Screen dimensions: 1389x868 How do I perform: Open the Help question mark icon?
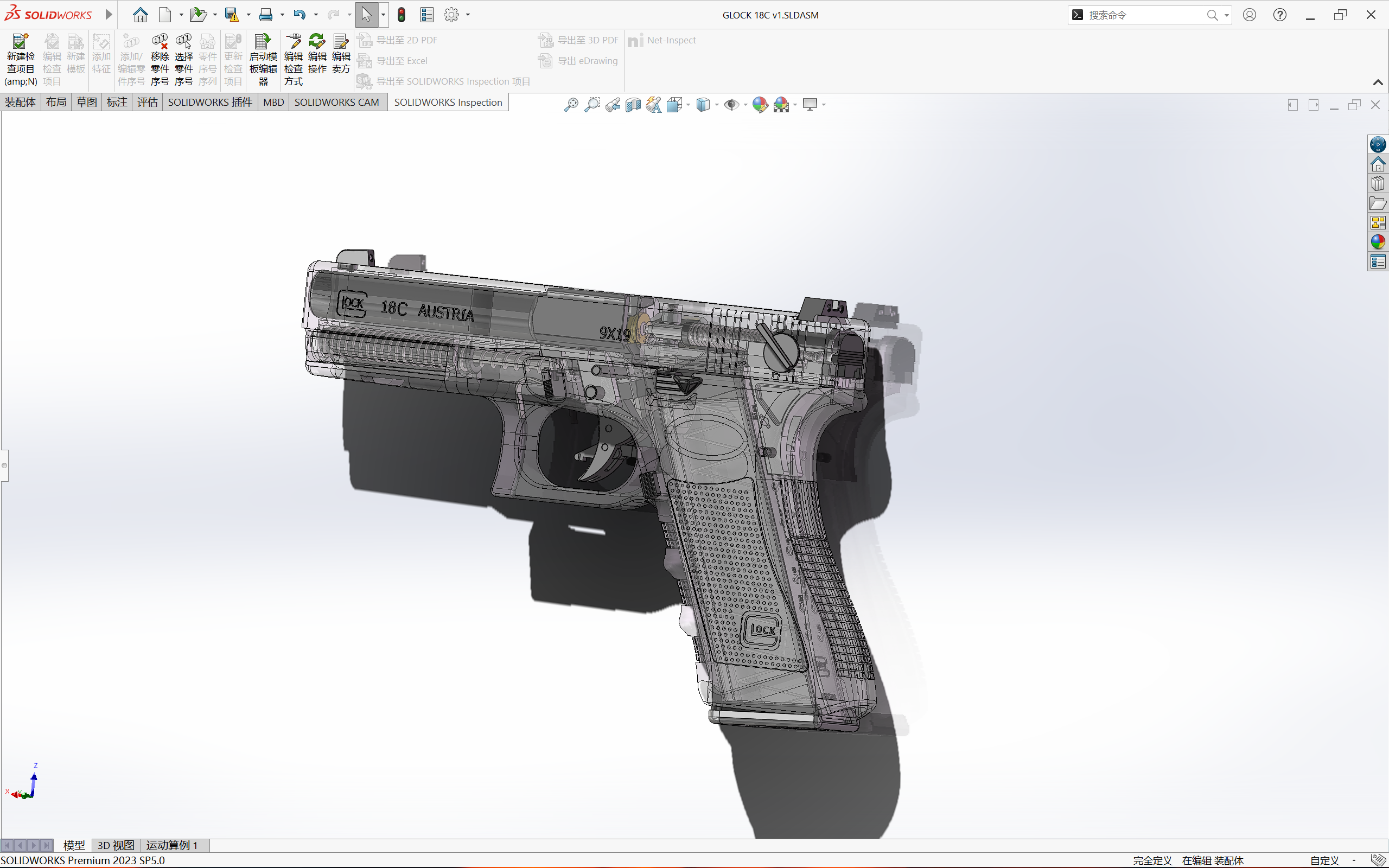pyautogui.click(x=1280, y=15)
